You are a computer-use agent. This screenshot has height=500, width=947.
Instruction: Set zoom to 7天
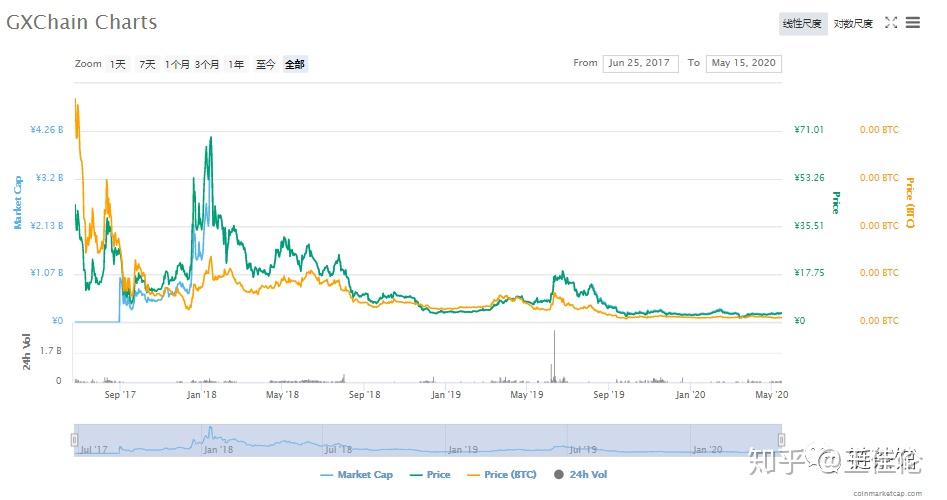147,64
